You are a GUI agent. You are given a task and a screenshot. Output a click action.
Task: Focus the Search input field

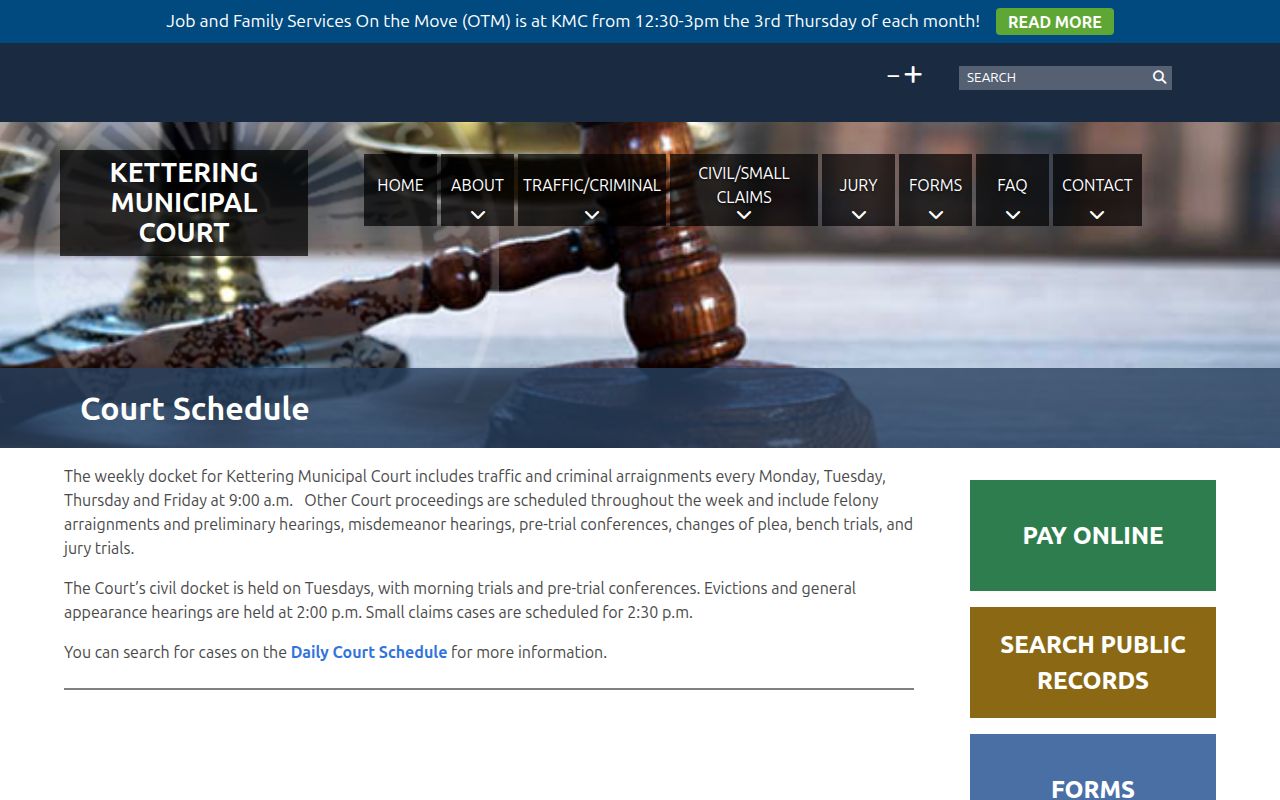coord(1054,77)
